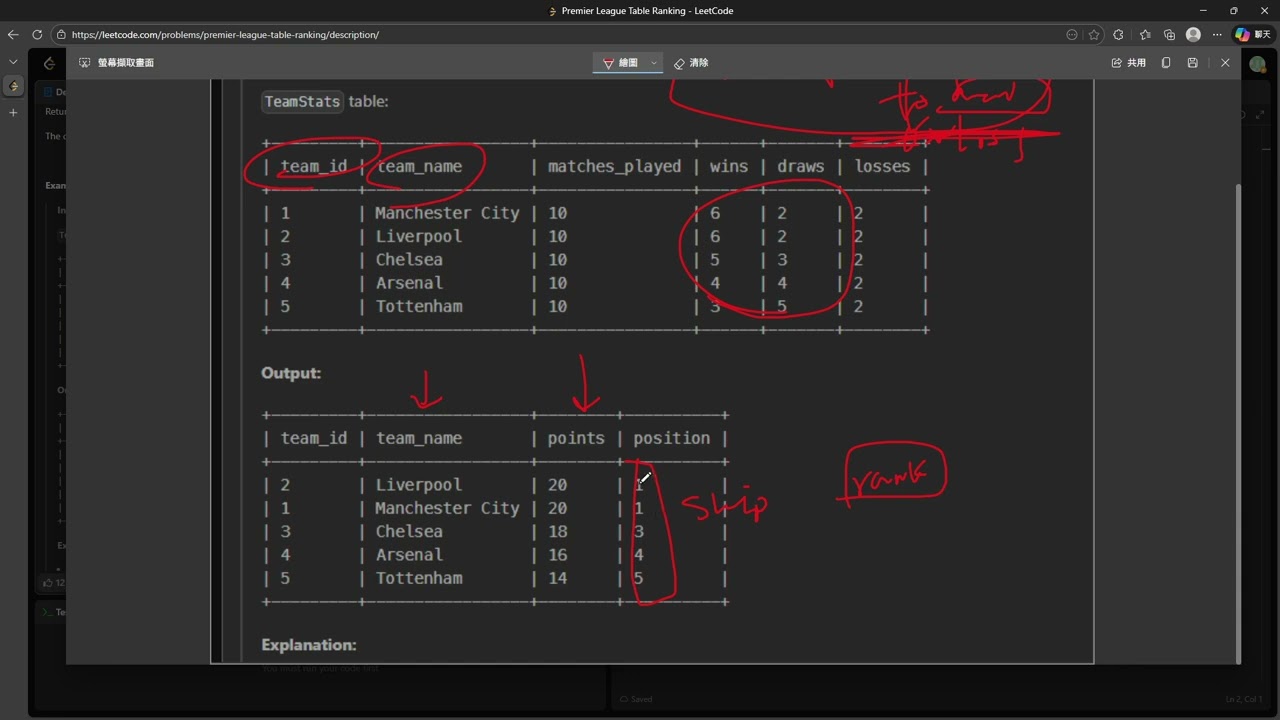The image size is (1280, 720).
Task: Click the capture overlay vertical scrollbar
Action: [1238, 422]
